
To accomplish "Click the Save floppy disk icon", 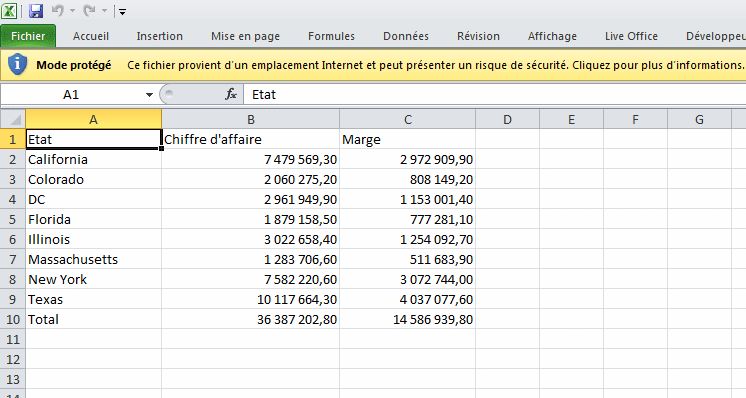I will coord(36,10).
